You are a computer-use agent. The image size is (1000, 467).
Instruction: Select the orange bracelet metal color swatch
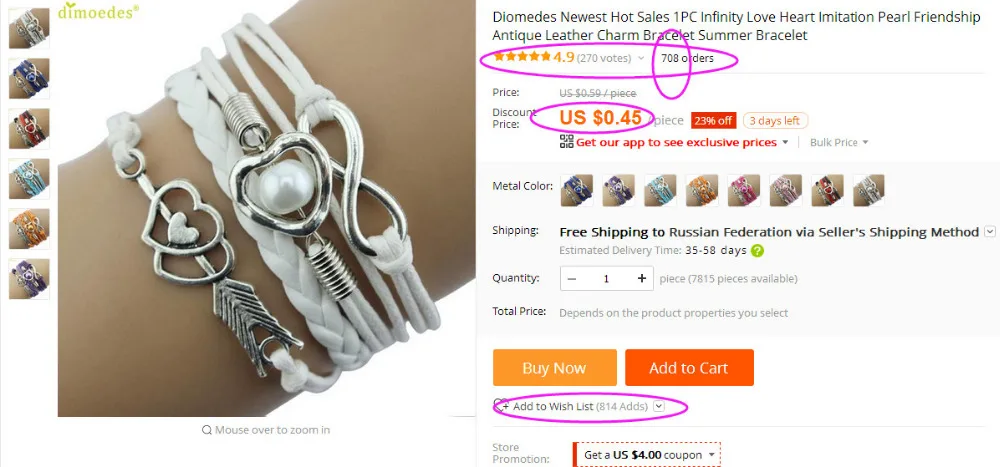pos(702,190)
